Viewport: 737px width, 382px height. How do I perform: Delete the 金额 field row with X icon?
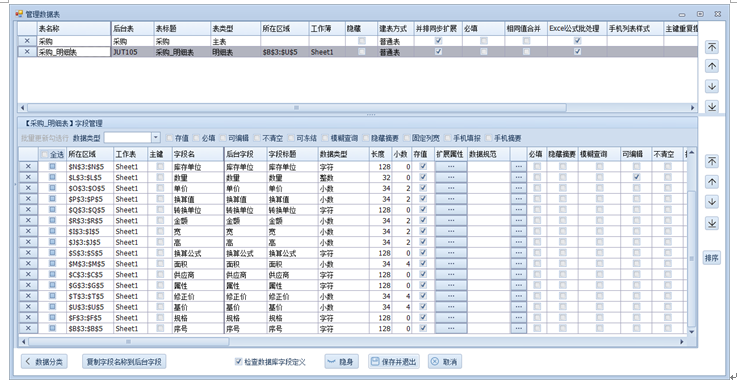coord(28,220)
